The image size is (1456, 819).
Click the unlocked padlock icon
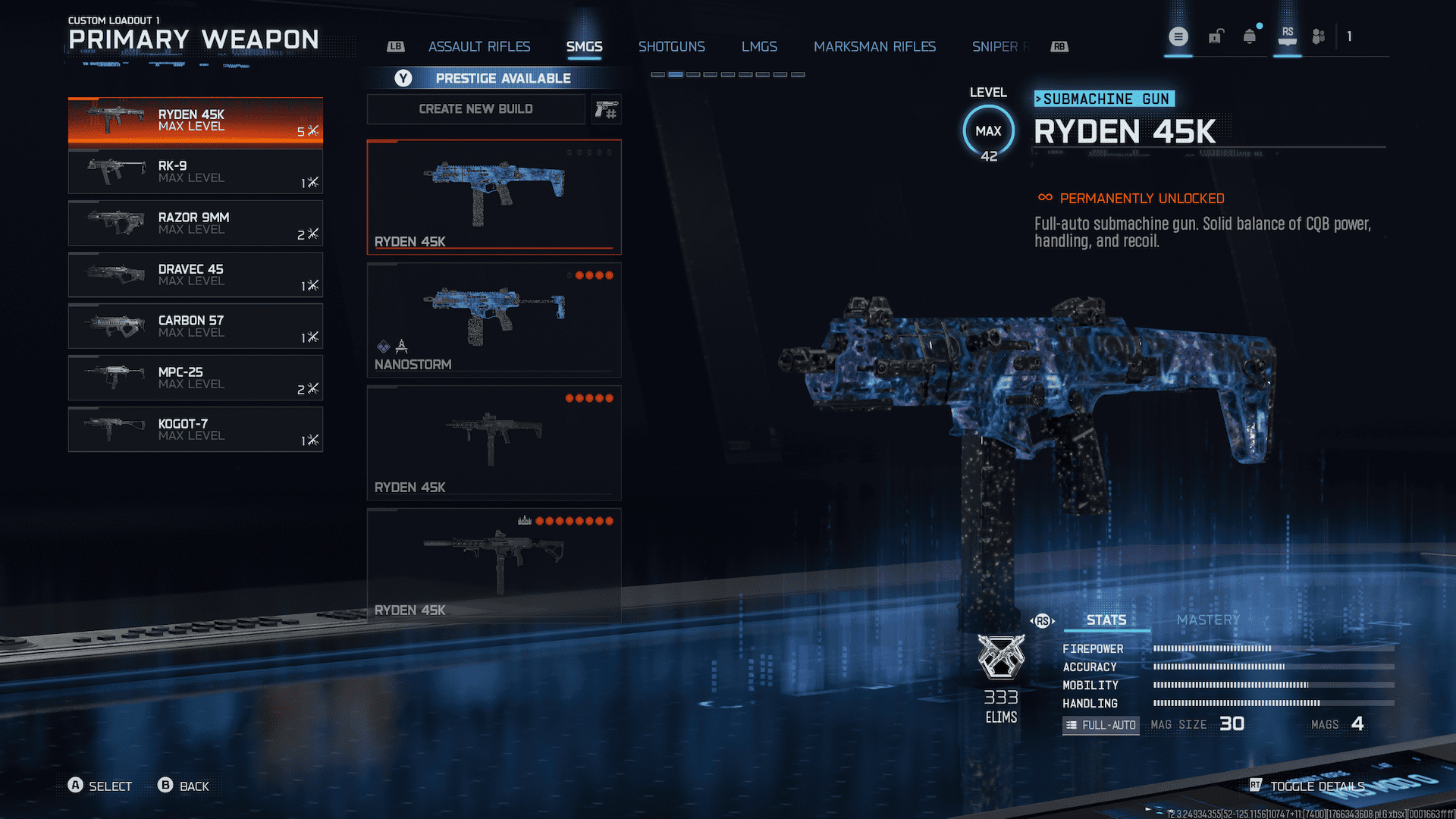pos(1216,36)
